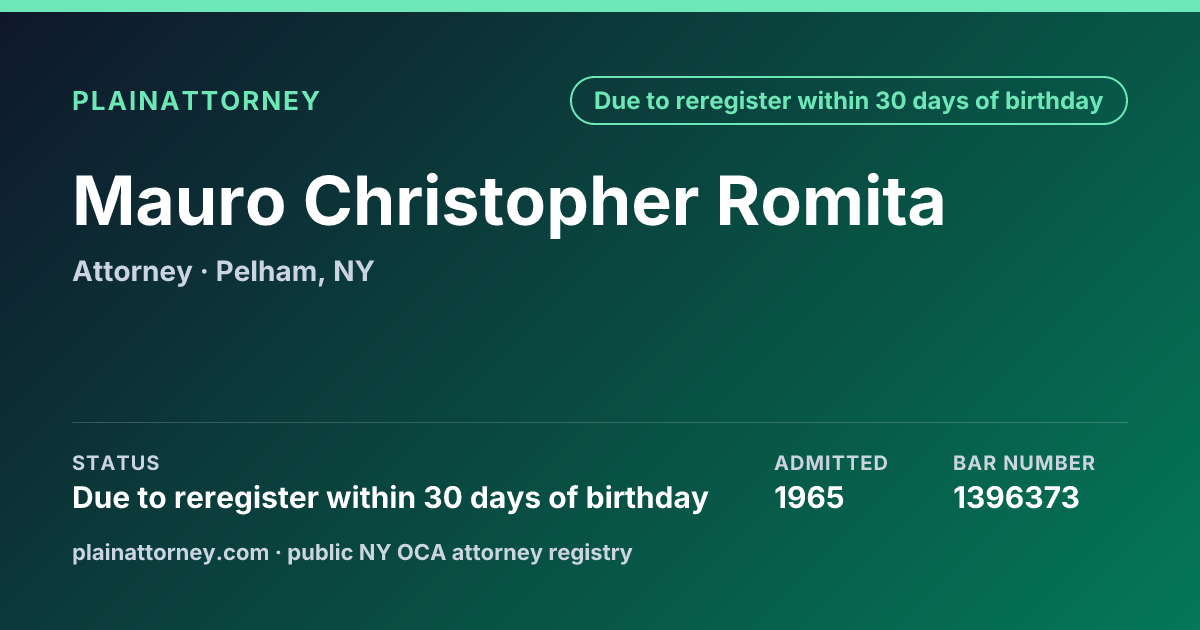The width and height of the screenshot is (1200, 630).
Task: Click the surname Romita in heading
Action: (830, 201)
